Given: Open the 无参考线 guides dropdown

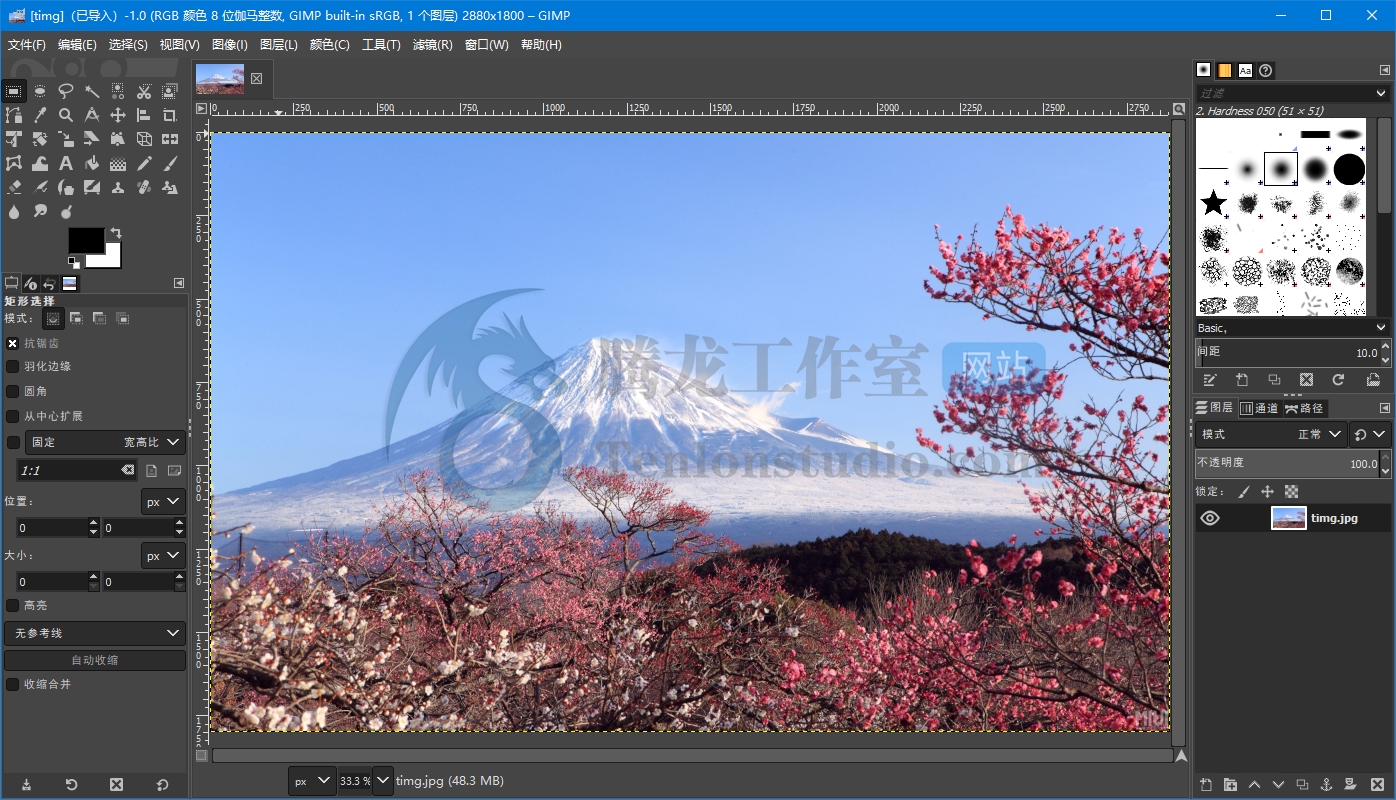Looking at the screenshot, I should [95, 633].
